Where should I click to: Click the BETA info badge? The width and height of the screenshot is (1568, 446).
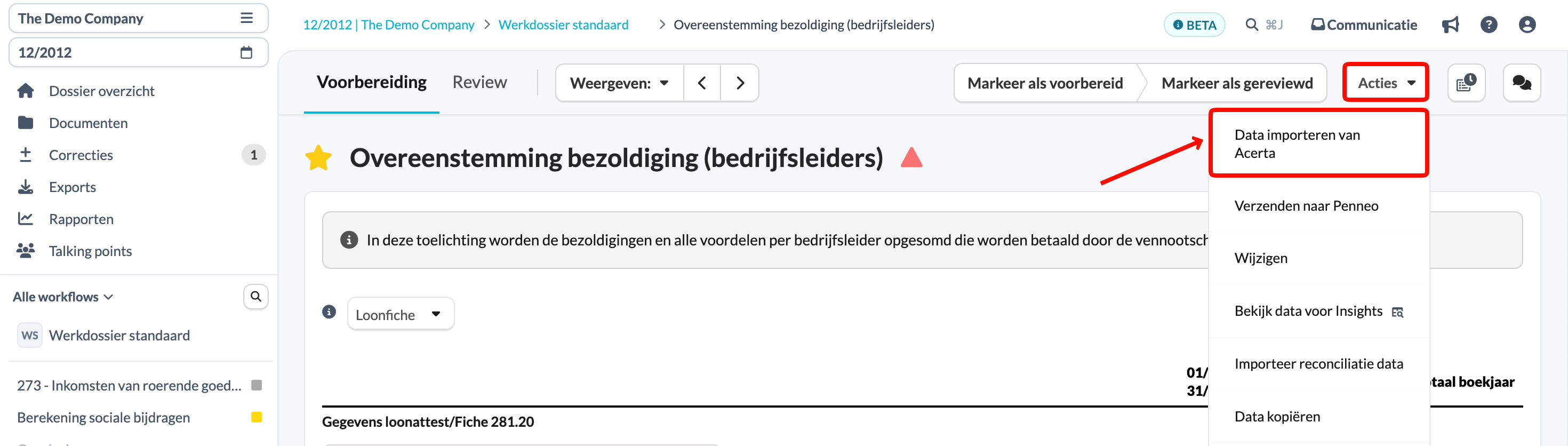tap(1194, 25)
